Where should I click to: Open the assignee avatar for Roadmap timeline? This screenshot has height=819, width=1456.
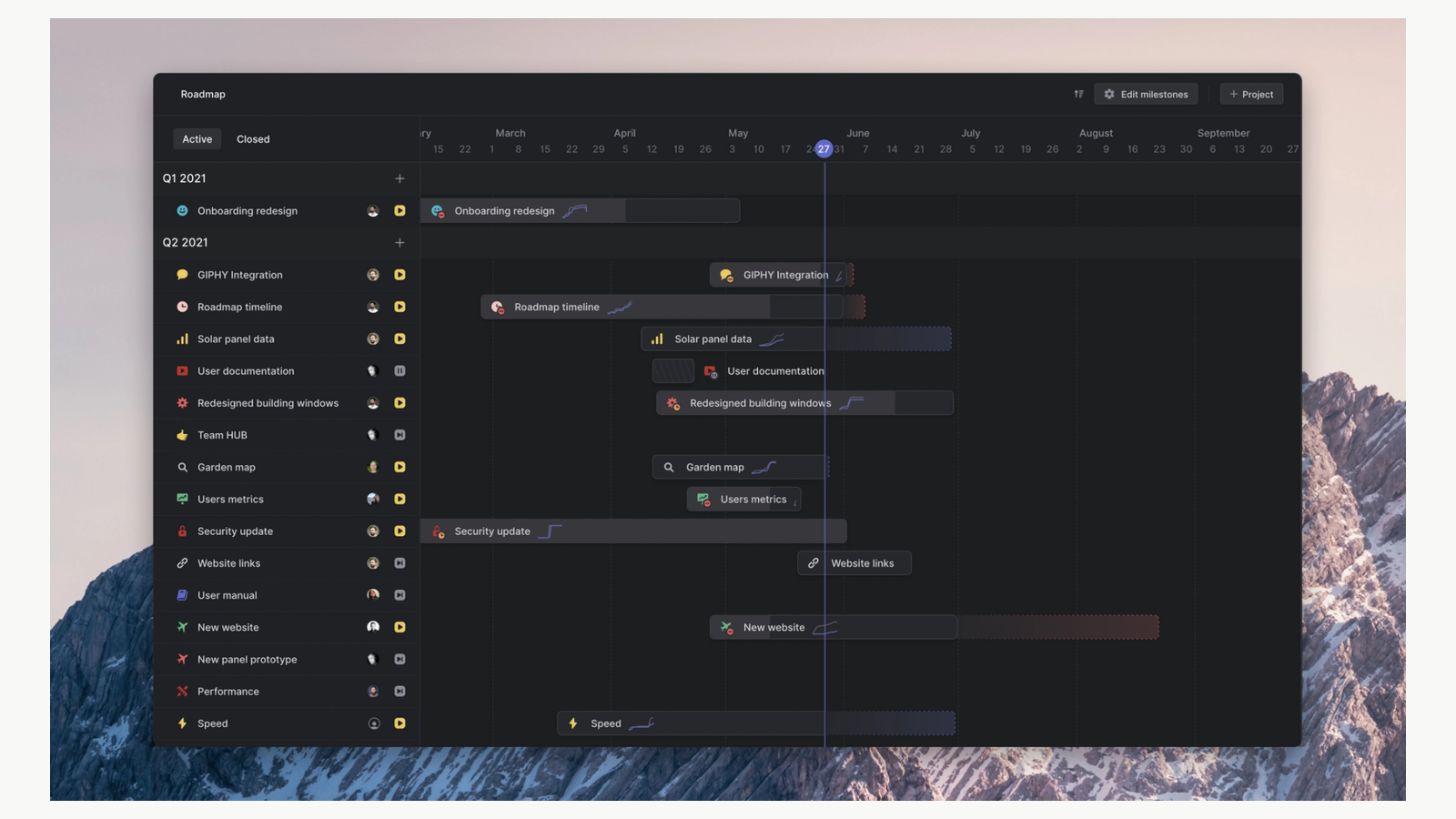click(x=373, y=307)
